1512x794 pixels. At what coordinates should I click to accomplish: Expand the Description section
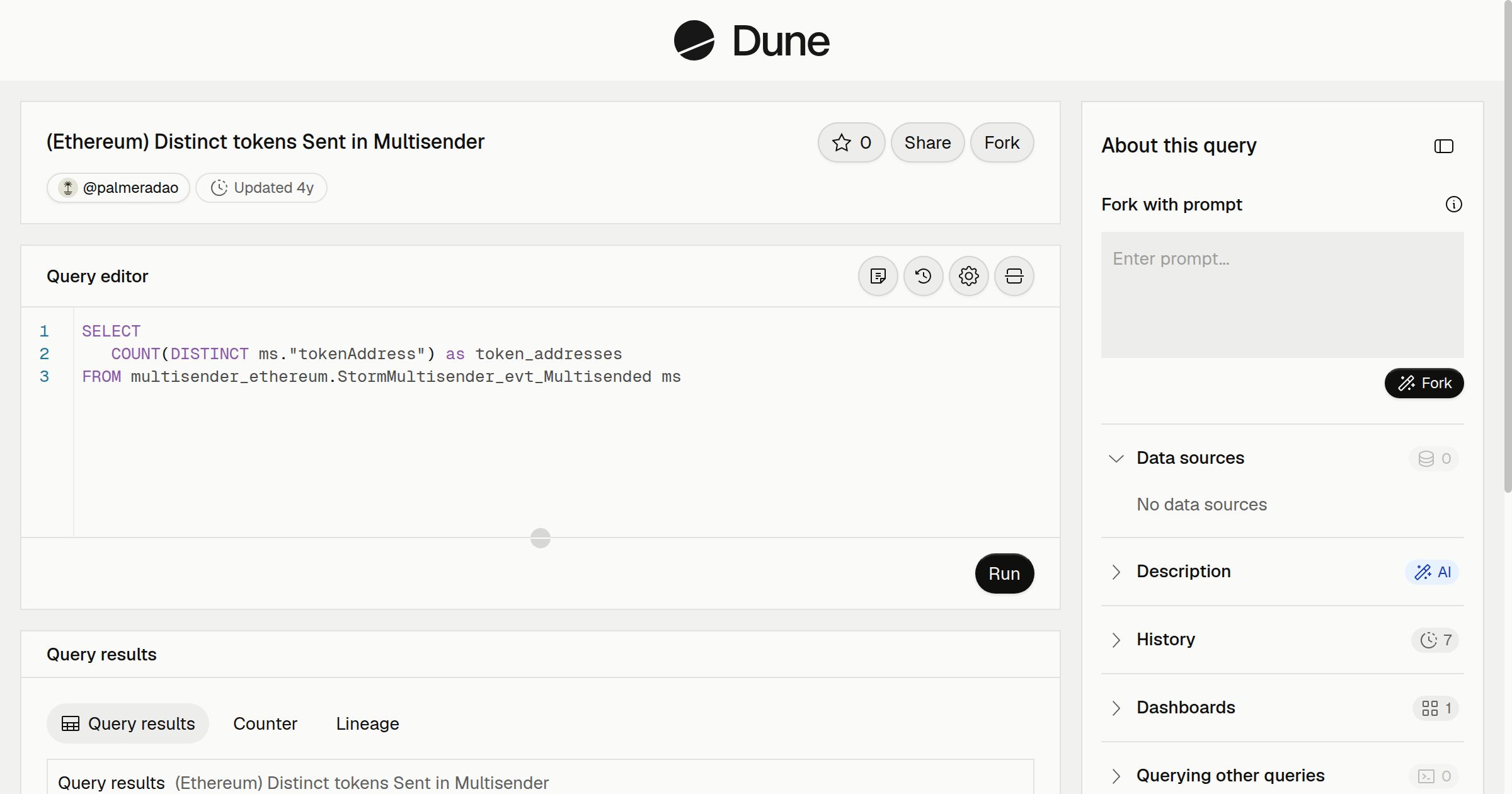[1116, 572]
